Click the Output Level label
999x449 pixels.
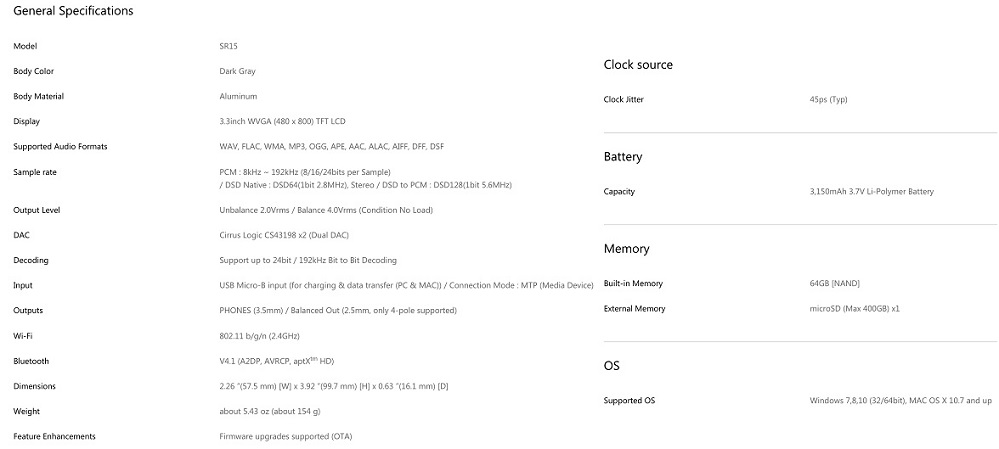37,210
